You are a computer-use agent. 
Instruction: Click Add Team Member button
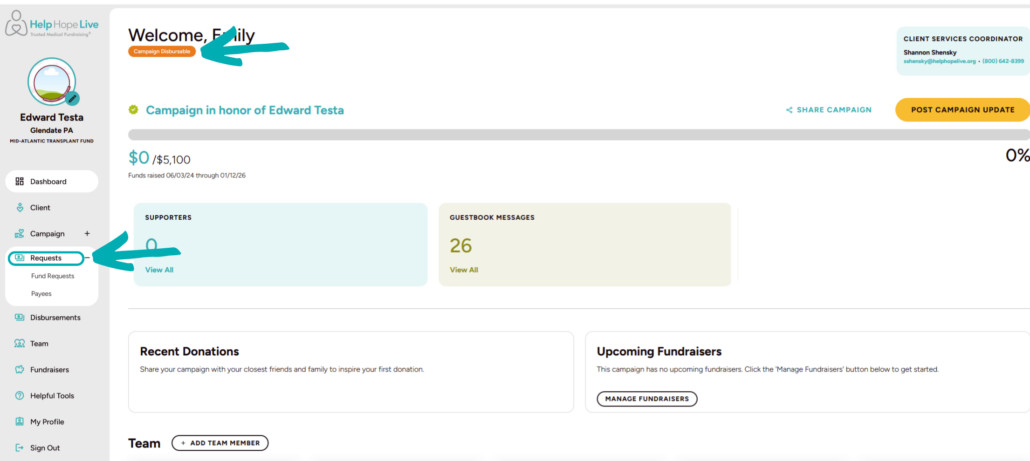(x=220, y=443)
